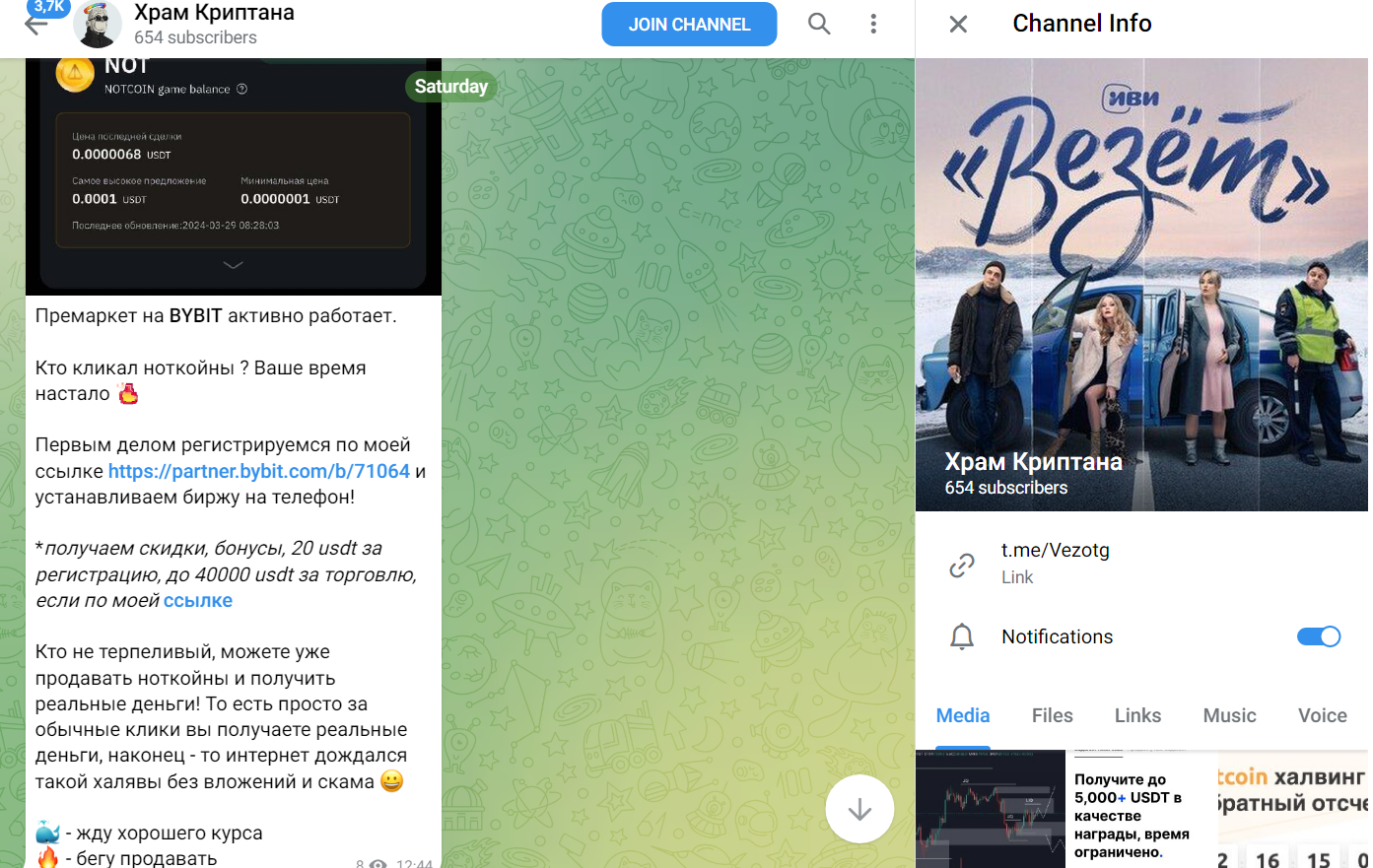The height and width of the screenshot is (868, 1373).
Task: Open the three-dot more options menu
Action: 873,24
